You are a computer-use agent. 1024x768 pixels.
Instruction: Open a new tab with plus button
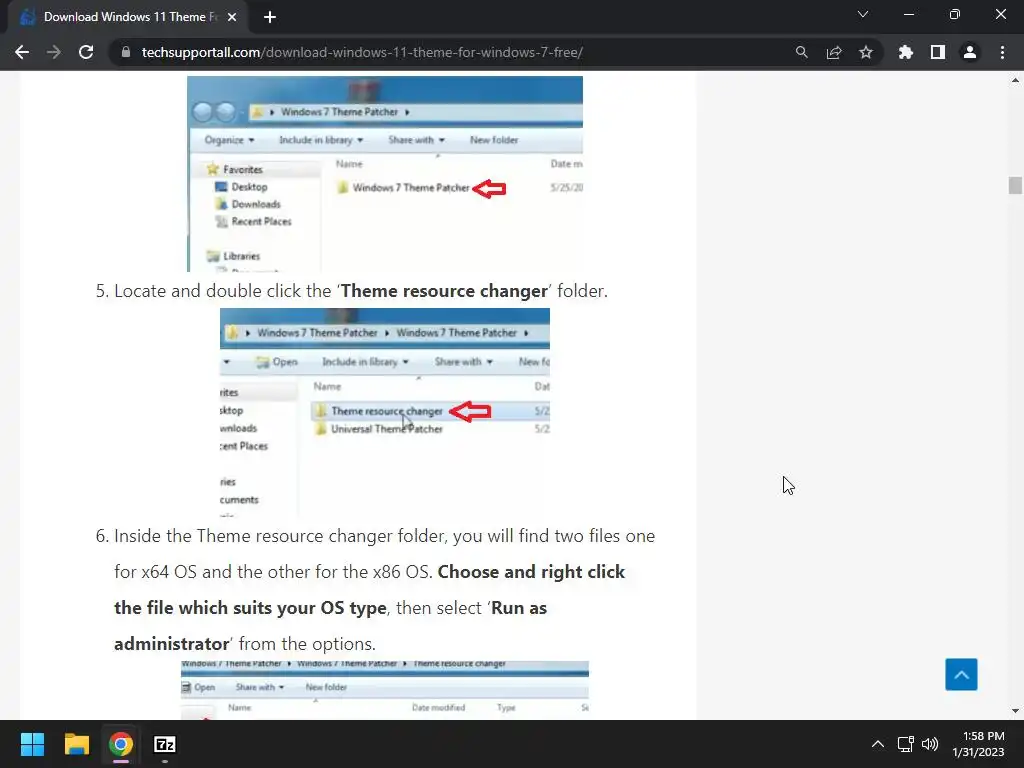click(x=270, y=17)
